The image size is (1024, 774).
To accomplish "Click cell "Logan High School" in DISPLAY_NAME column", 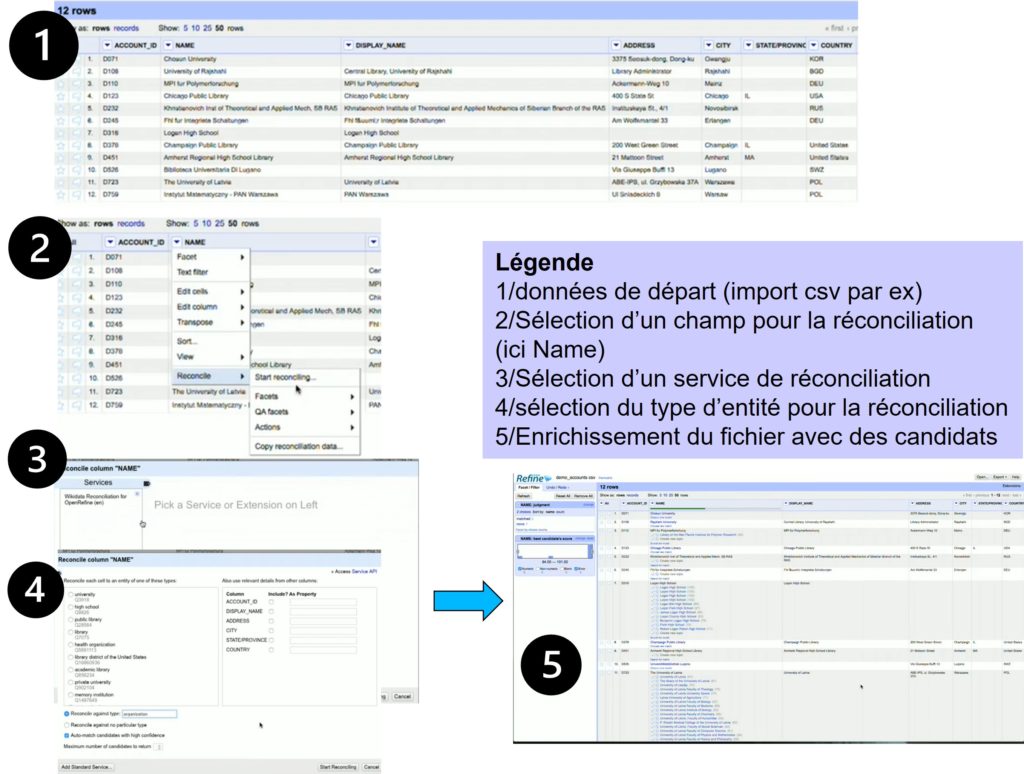I will click(x=371, y=133).
